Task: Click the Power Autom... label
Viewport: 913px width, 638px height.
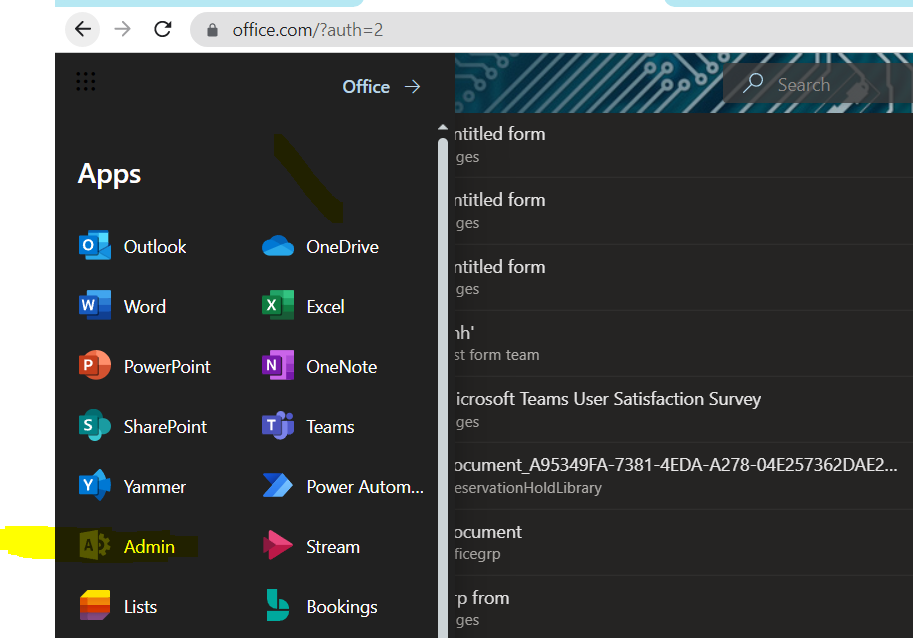Action: (x=365, y=487)
